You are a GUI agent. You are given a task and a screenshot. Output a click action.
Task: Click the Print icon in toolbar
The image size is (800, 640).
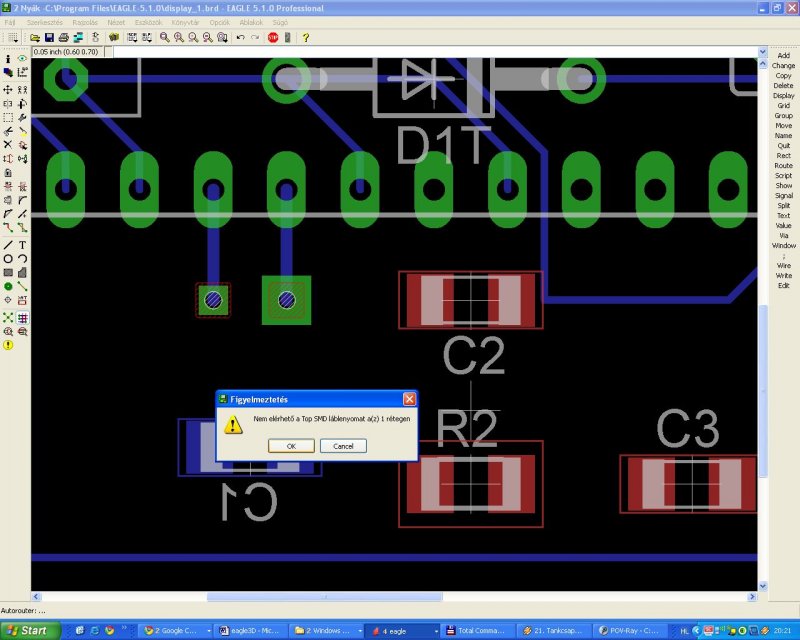pos(63,37)
